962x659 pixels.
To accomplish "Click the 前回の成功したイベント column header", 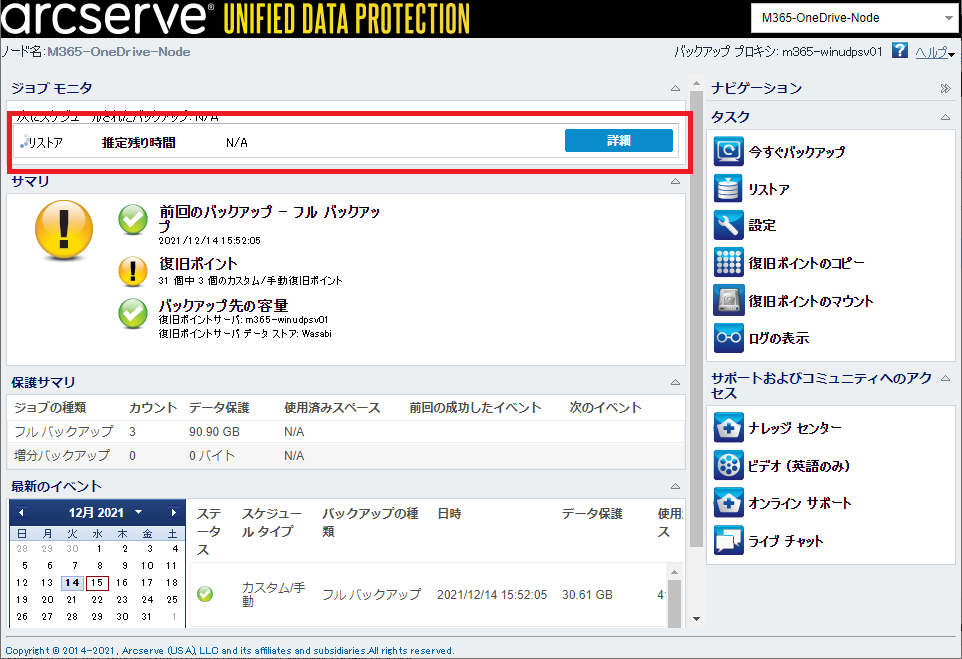I will 475,407.
